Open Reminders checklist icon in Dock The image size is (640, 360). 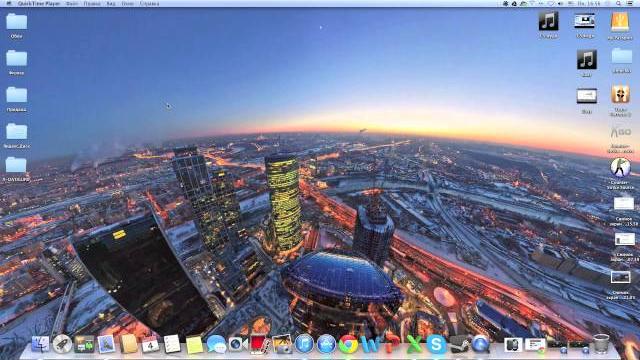[172, 344]
